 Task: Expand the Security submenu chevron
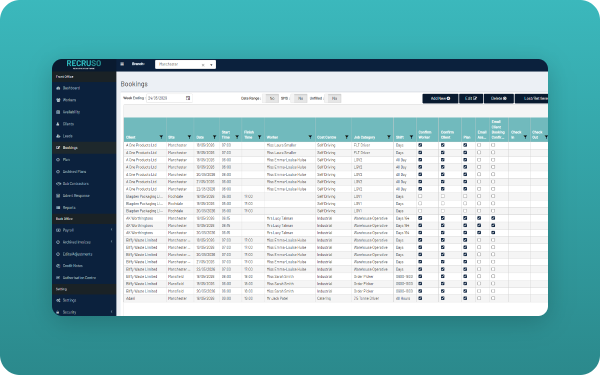tap(112, 312)
